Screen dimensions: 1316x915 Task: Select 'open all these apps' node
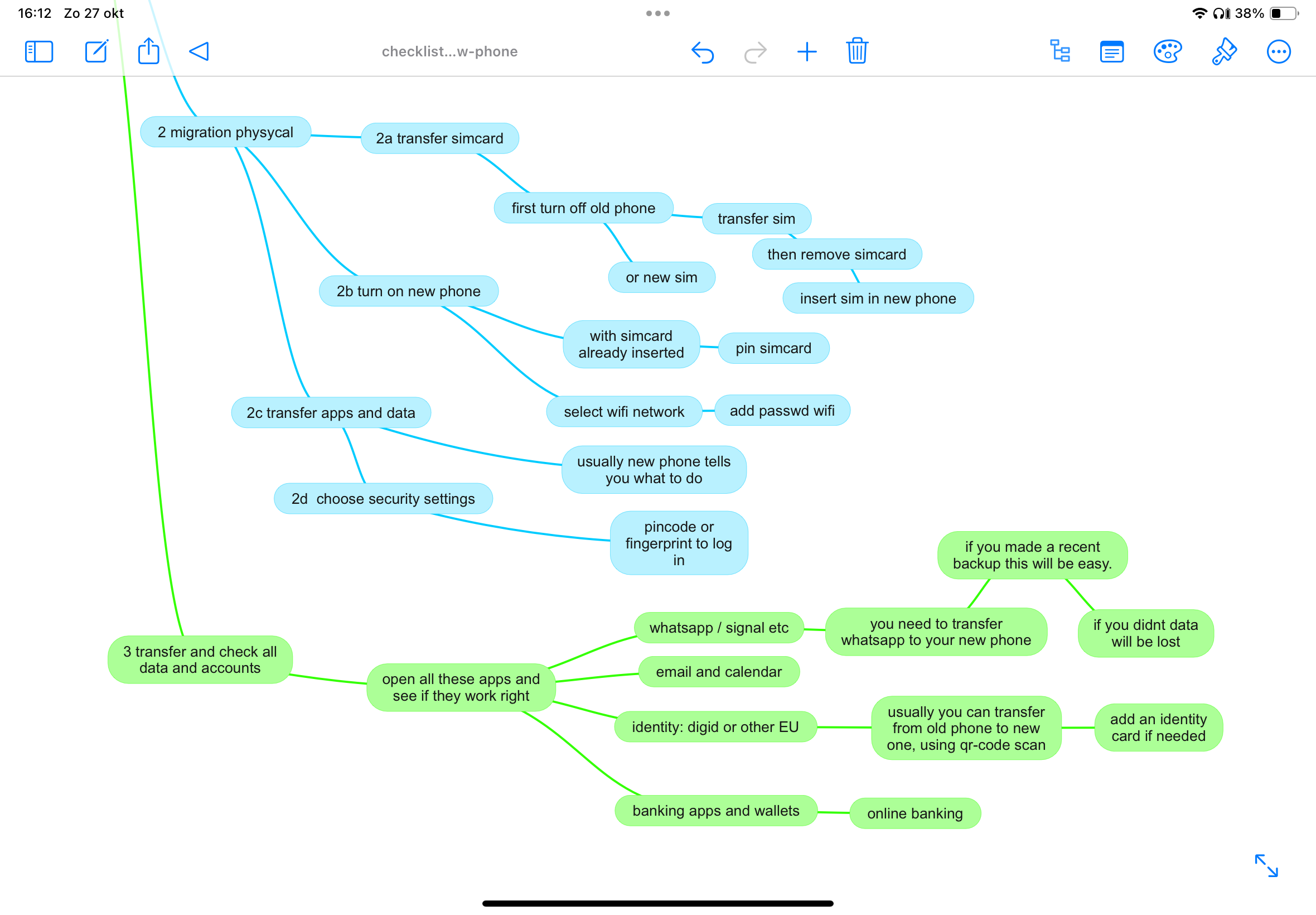pyautogui.click(x=461, y=687)
